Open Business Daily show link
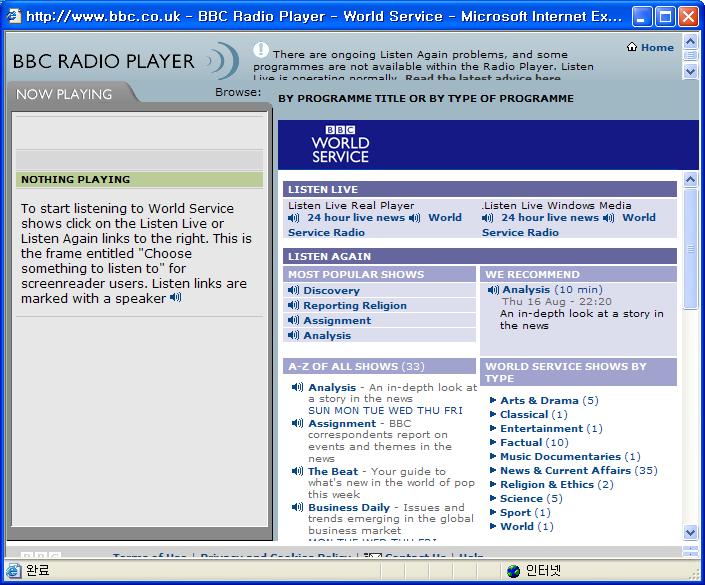The image size is (705, 585). coord(349,507)
